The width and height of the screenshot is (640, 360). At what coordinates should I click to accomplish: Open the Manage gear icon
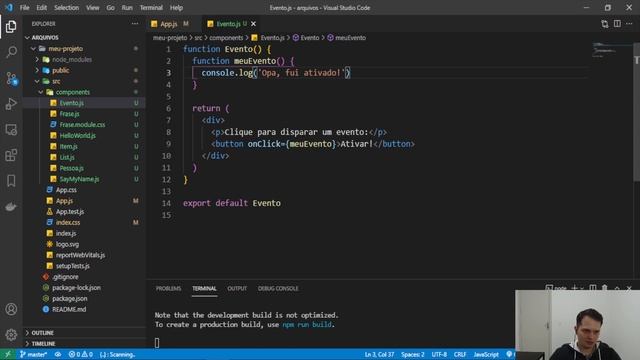pyautogui.click(x=11, y=335)
